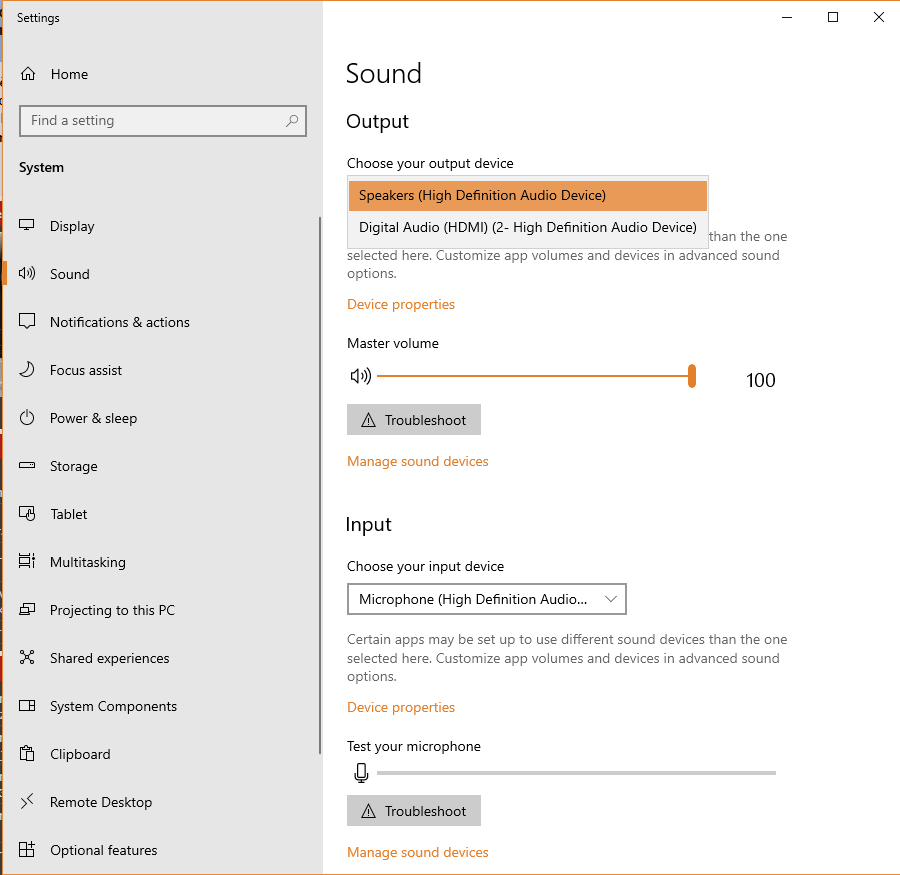The width and height of the screenshot is (900, 875).
Task: Open output Device properties link
Action: tap(400, 304)
